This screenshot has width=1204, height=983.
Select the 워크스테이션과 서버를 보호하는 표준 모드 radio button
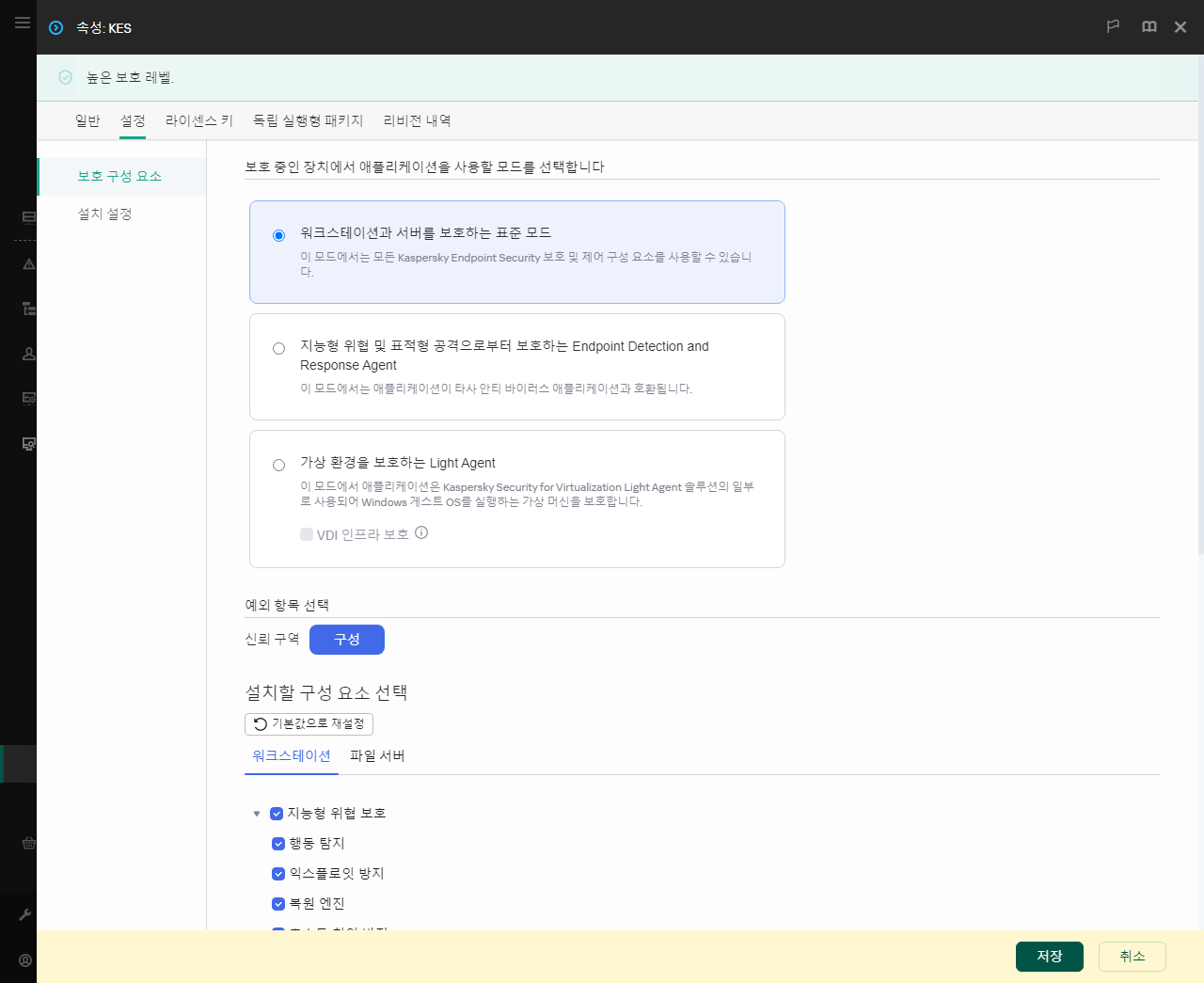coord(278,235)
